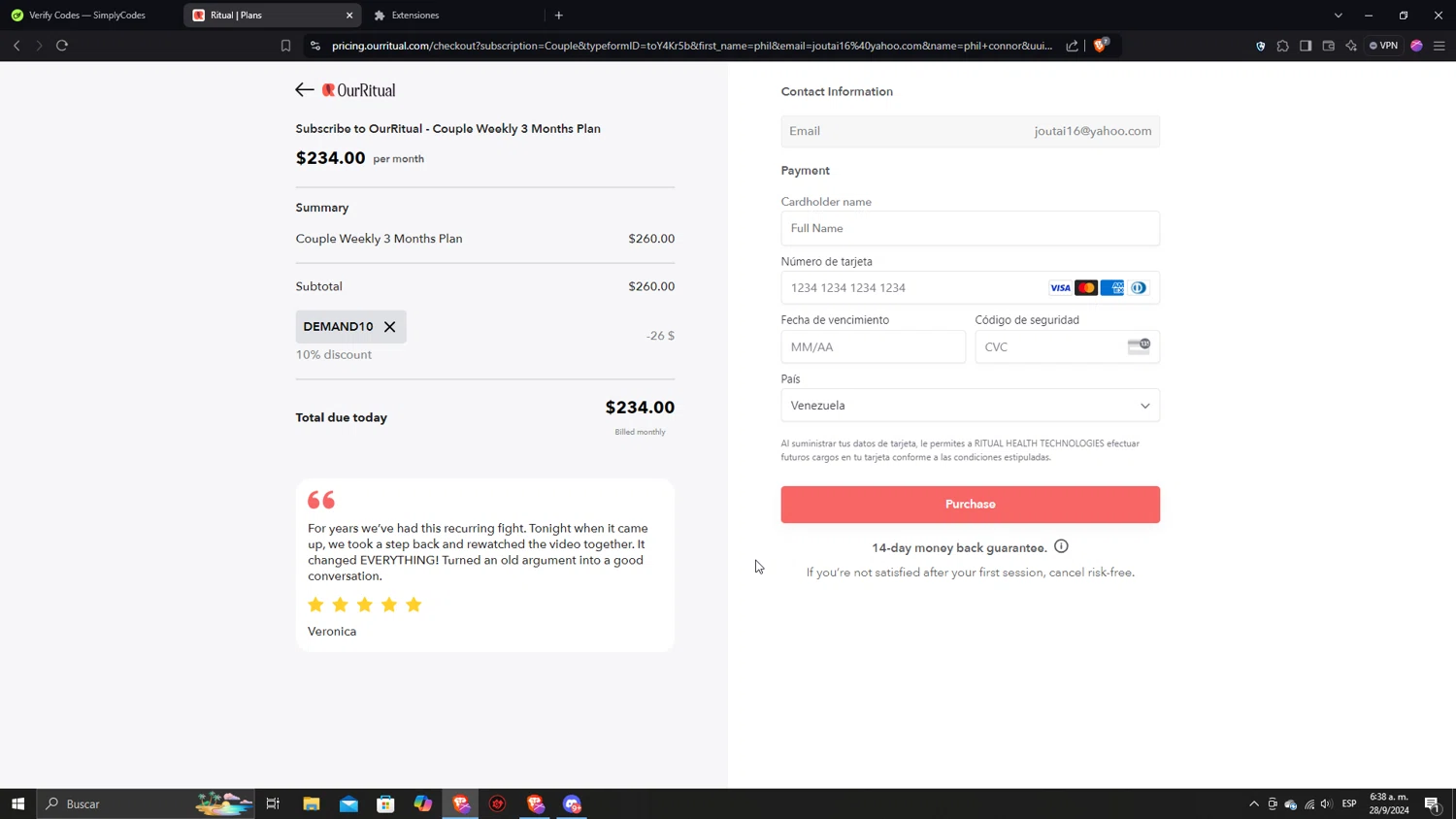
Task: Open the Leo AI assistant icon
Action: point(1351,46)
